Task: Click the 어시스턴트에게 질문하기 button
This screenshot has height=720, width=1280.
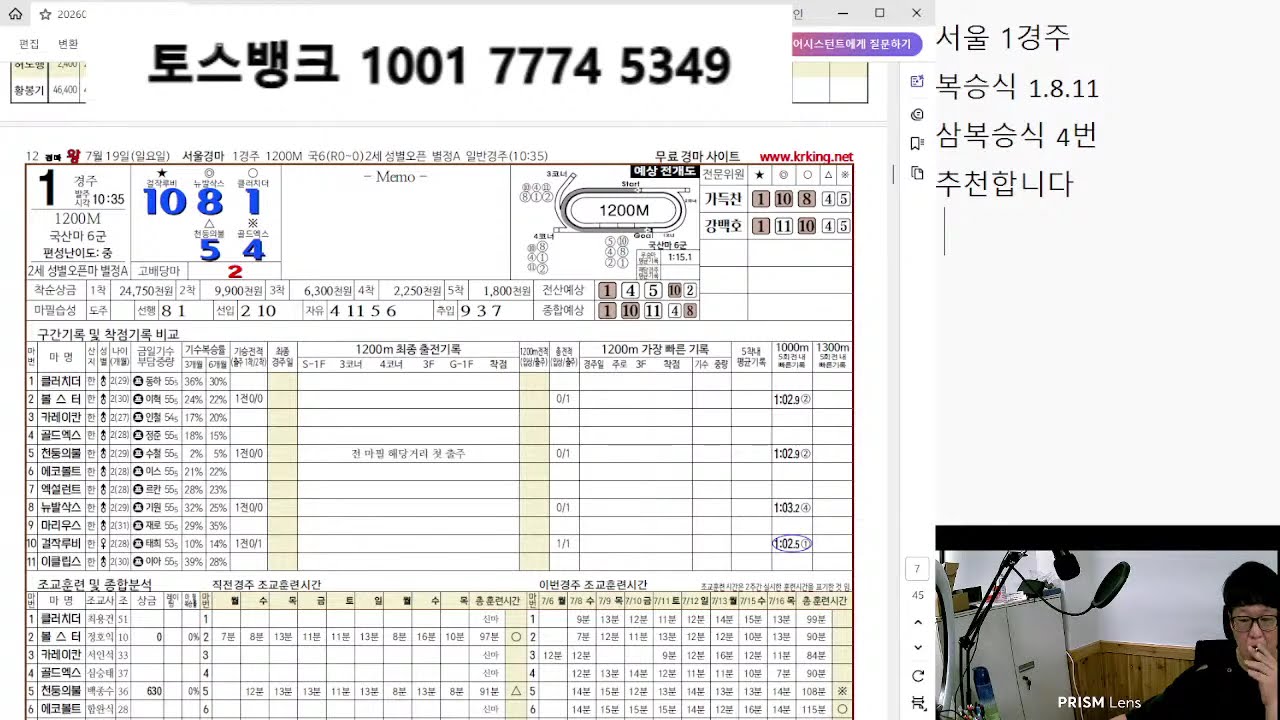Action: pos(852,44)
